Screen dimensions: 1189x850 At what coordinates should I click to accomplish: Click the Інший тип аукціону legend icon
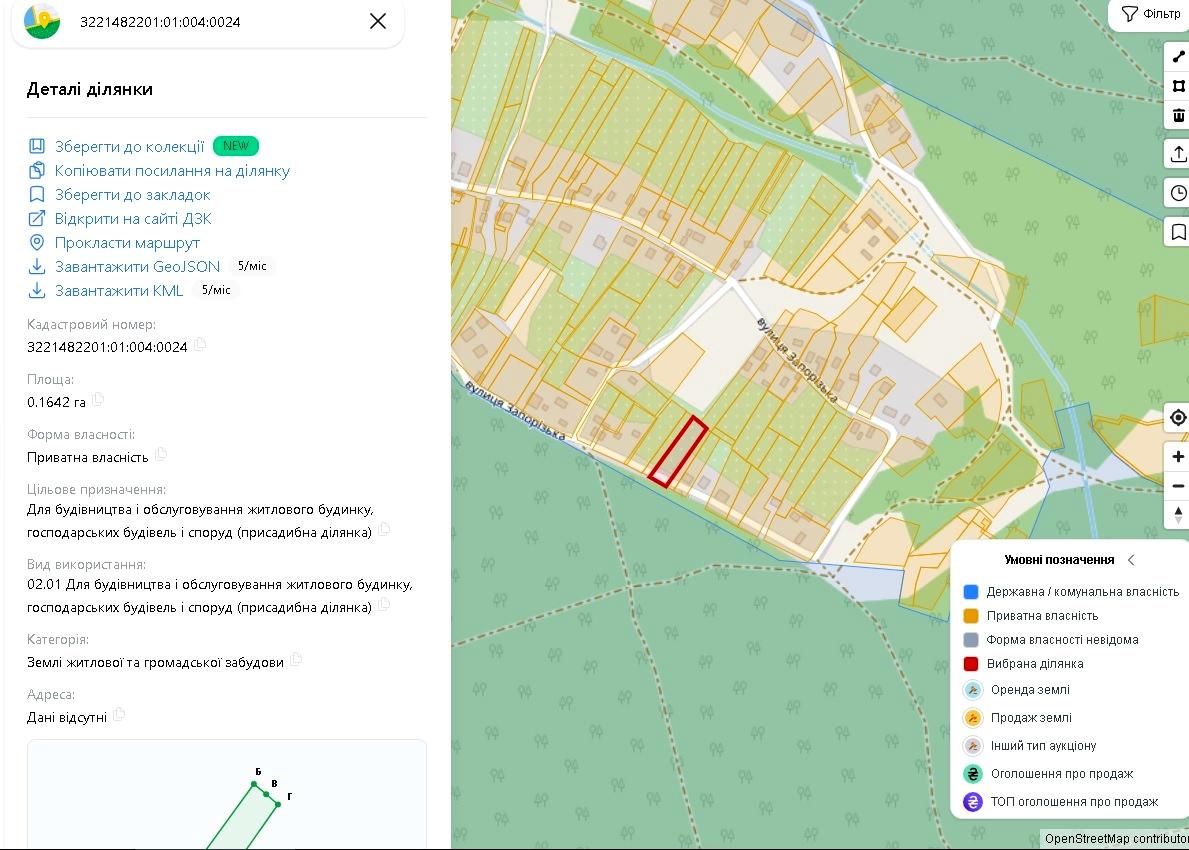(x=973, y=745)
